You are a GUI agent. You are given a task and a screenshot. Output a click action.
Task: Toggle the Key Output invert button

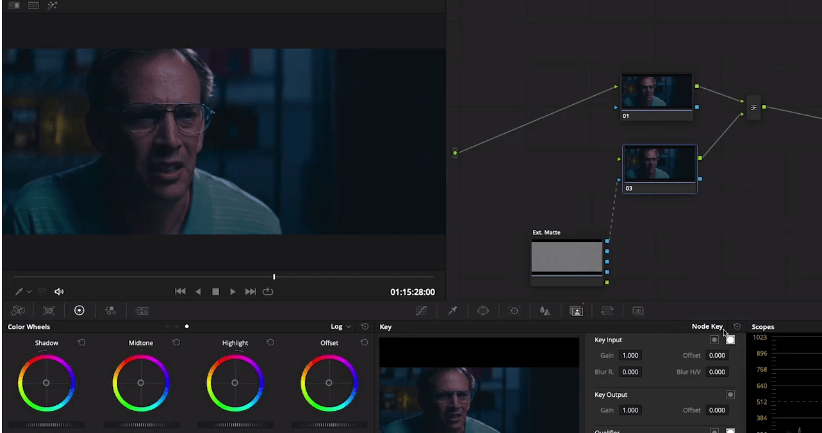(x=730, y=394)
